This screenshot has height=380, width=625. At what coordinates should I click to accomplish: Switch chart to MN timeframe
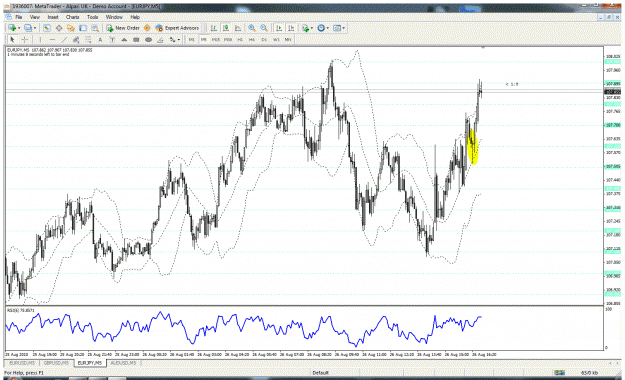(x=288, y=39)
